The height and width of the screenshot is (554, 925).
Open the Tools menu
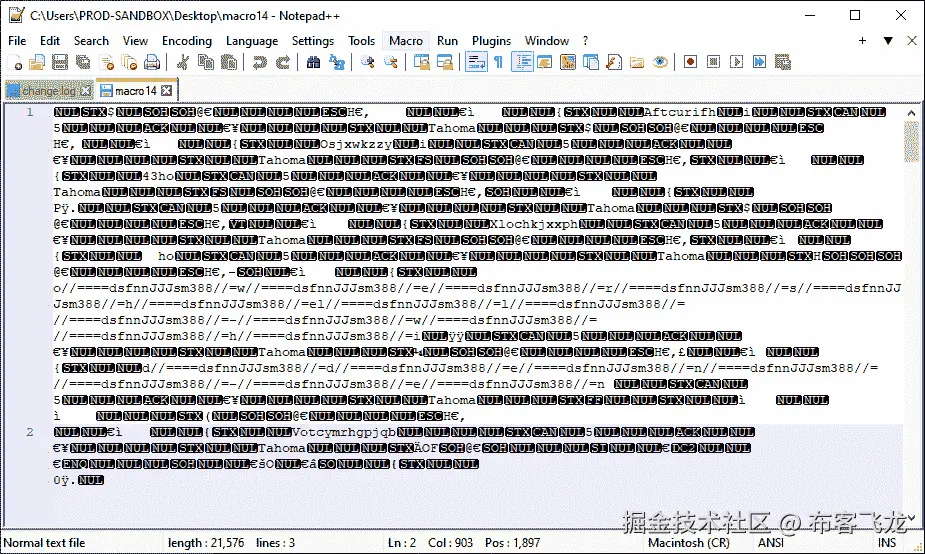click(x=361, y=41)
